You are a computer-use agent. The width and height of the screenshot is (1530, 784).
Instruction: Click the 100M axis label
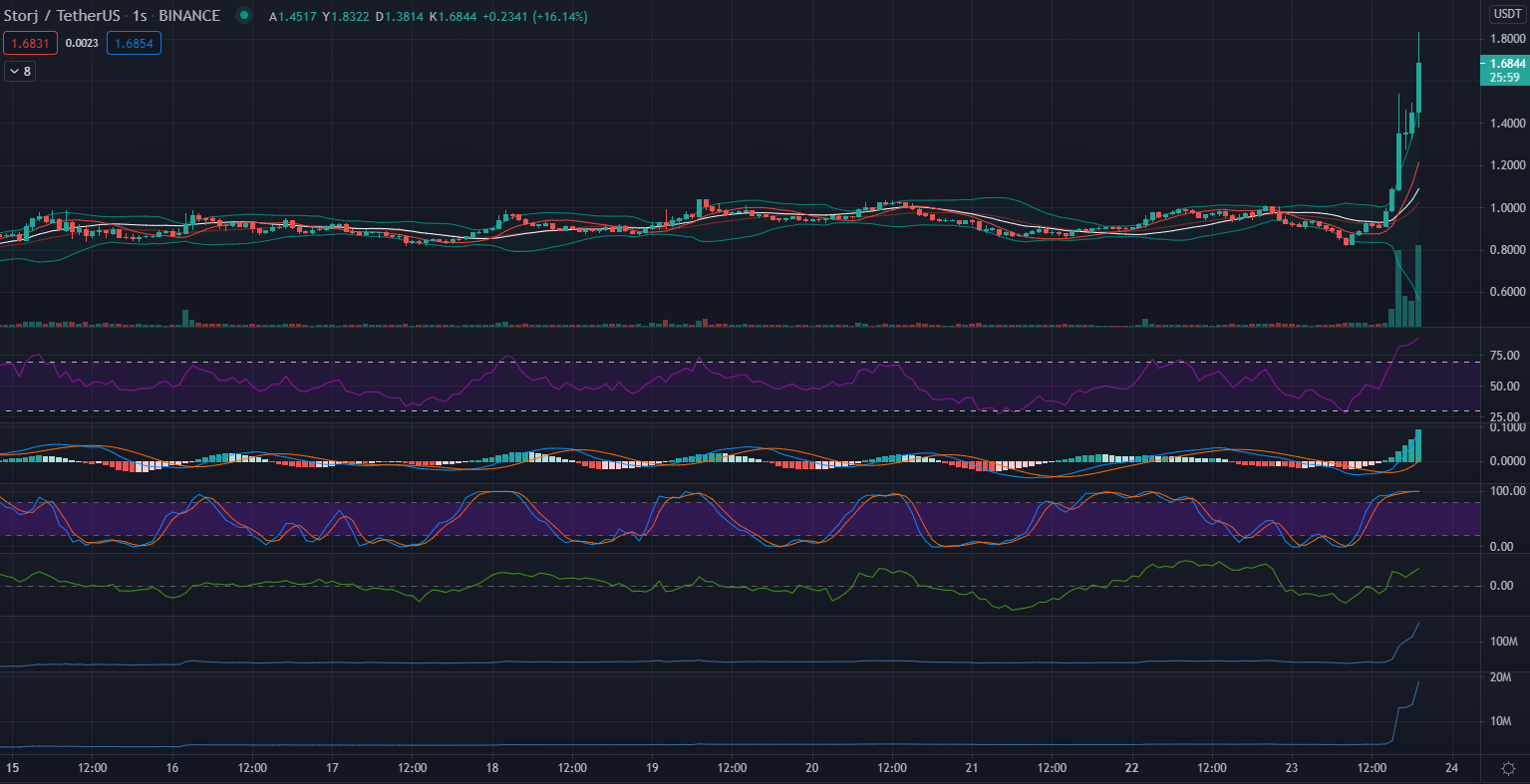tap(1503, 642)
